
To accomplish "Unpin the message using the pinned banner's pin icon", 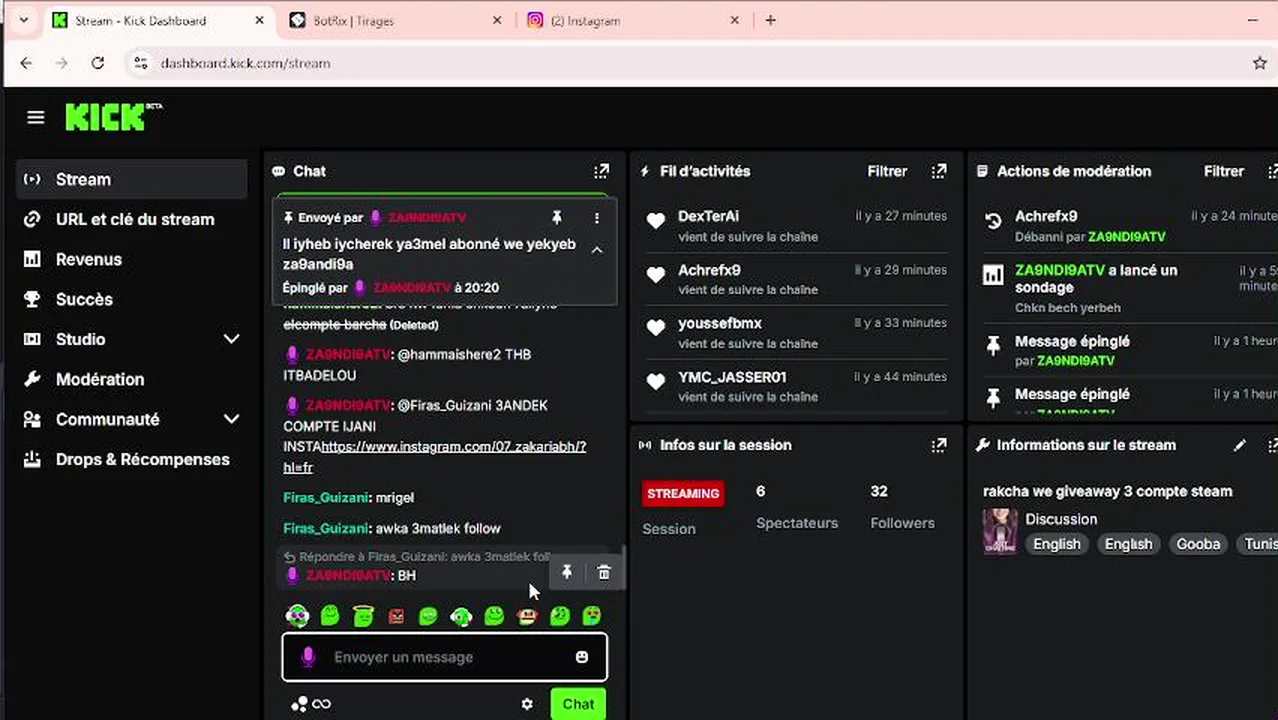I will click(x=557, y=217).
